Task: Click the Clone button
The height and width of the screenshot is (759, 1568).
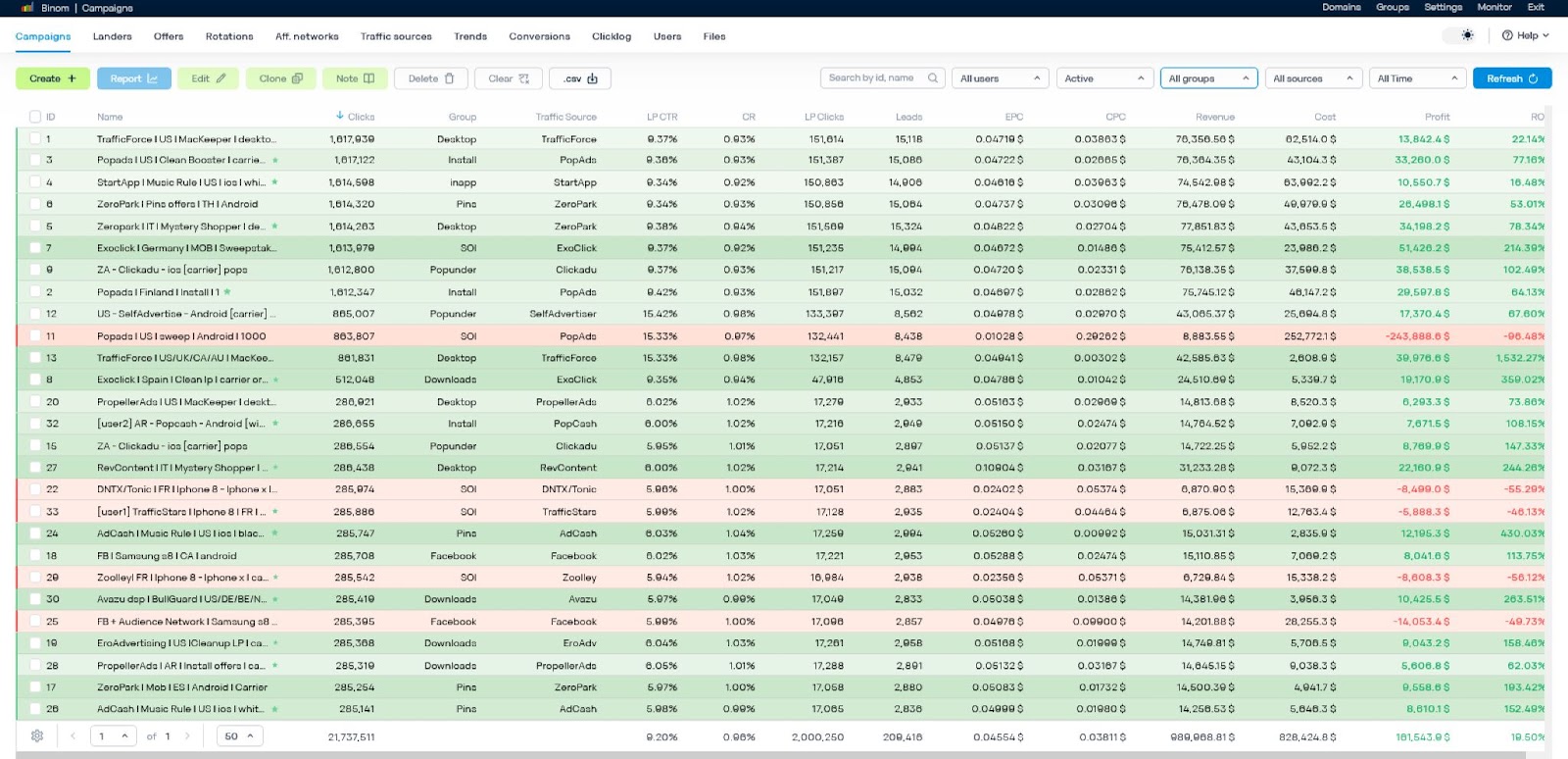Action: (280, 78)
